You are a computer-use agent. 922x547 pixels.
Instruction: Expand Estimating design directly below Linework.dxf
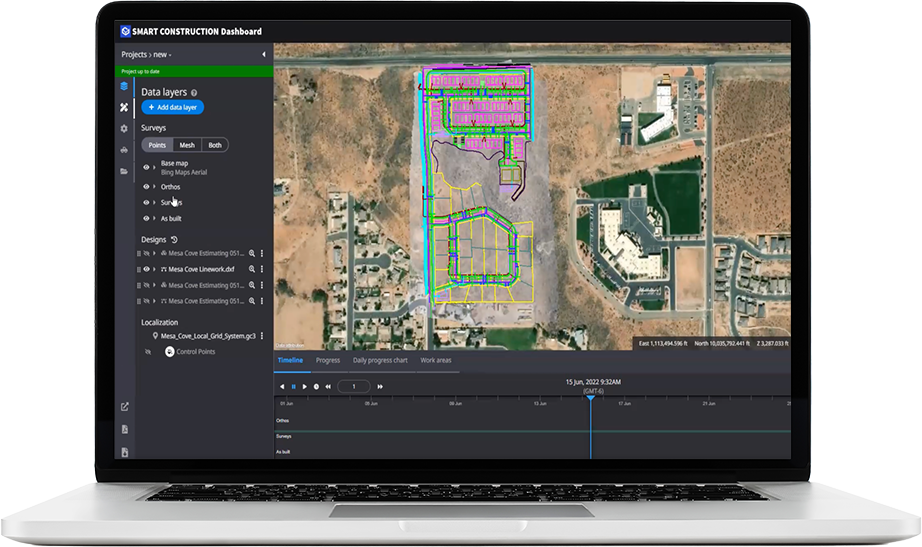pos(155,285)
